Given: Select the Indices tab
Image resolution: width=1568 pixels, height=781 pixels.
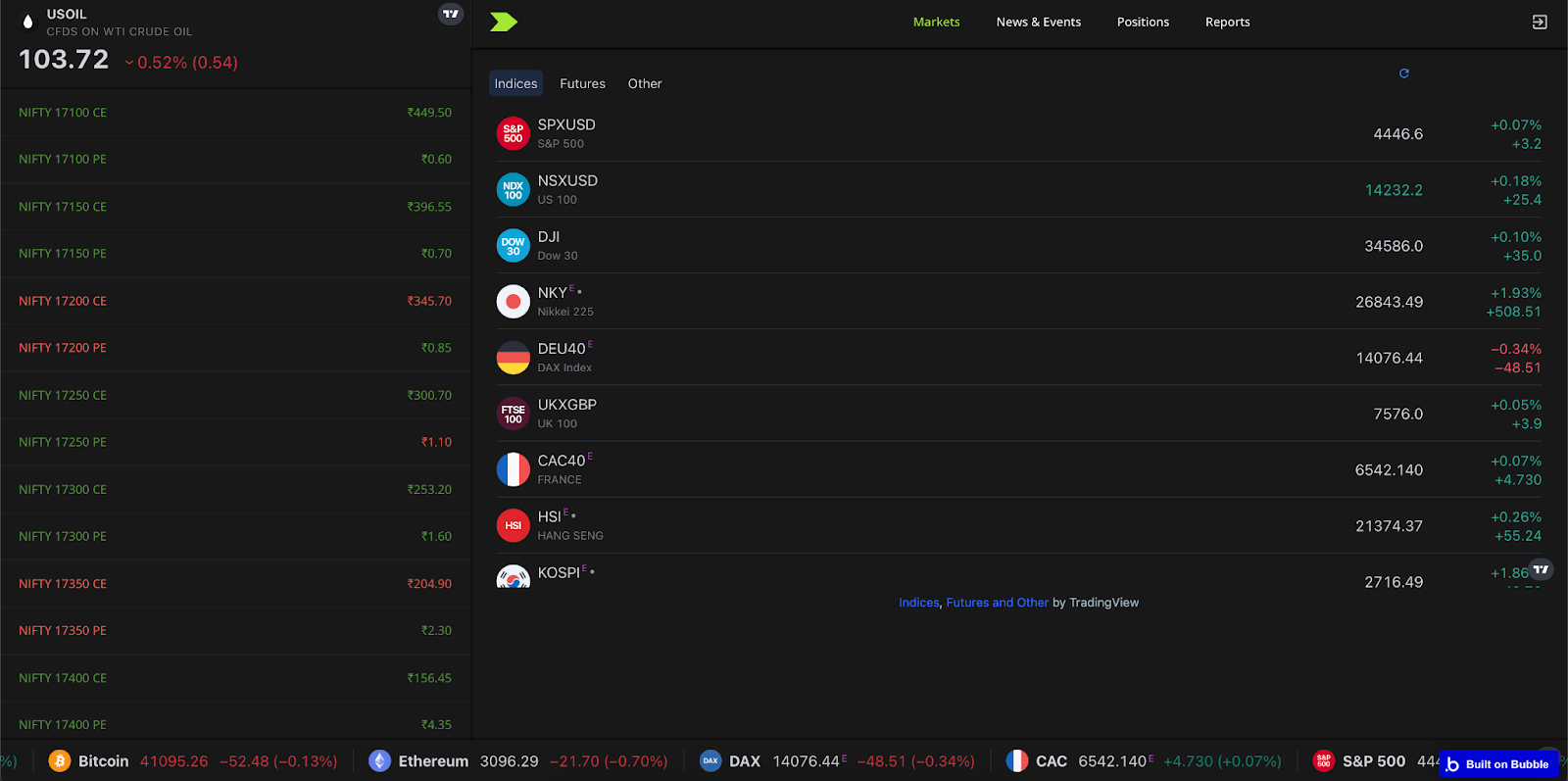Looking at the screenshot, I should point(515,83).
